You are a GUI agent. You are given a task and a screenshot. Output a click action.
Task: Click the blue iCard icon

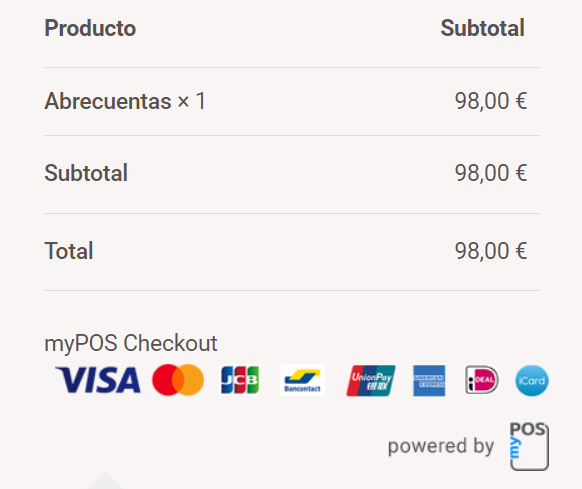pyautogui.click(x=532, y=380)
